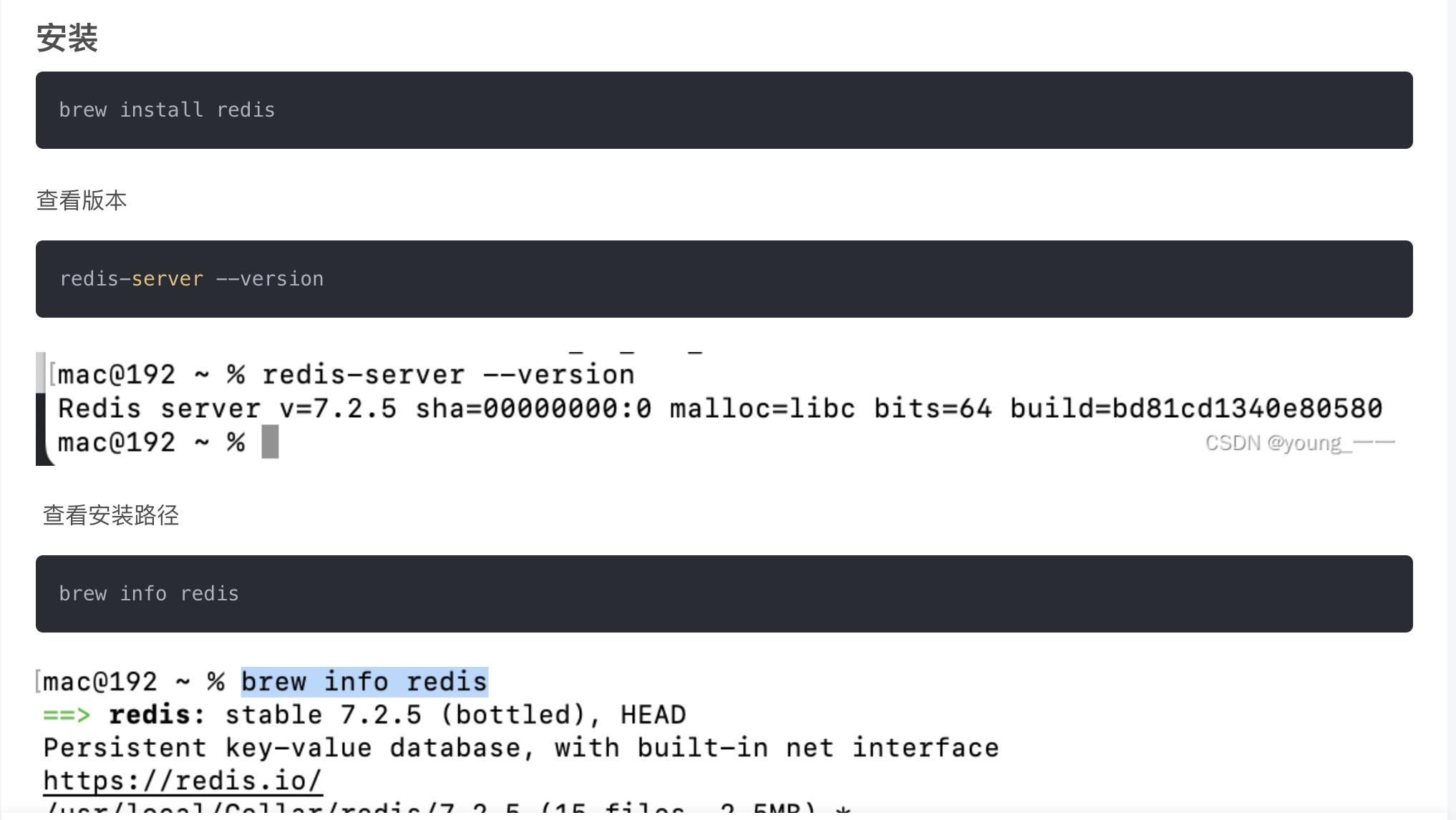Click the "sha=00000000:0" text in terminal
Image resolution: width=1456 pixels, height=820 pixels.
pyautogui.click(x=533, y=409)
